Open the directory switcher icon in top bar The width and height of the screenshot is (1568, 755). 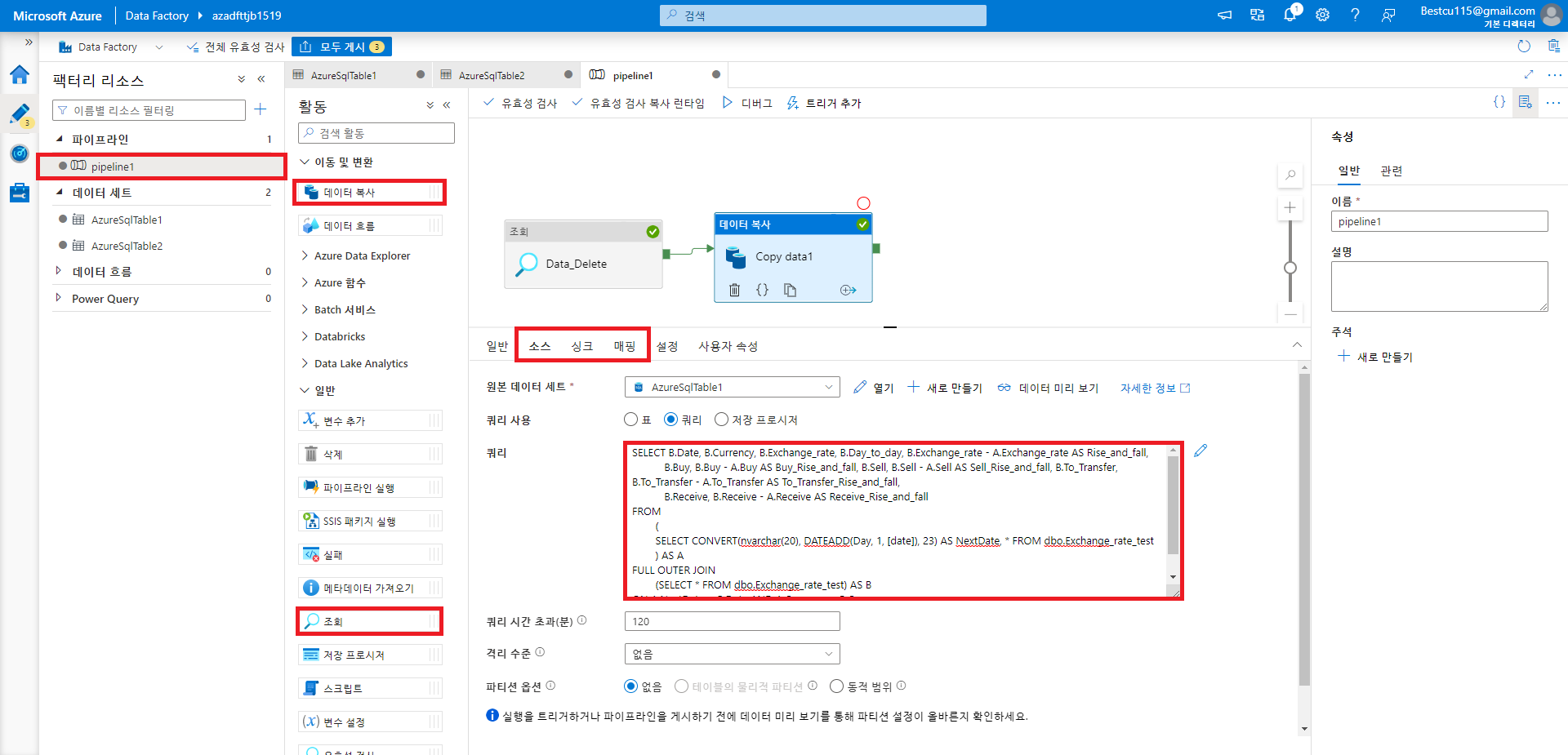(x=1257, y=15)
